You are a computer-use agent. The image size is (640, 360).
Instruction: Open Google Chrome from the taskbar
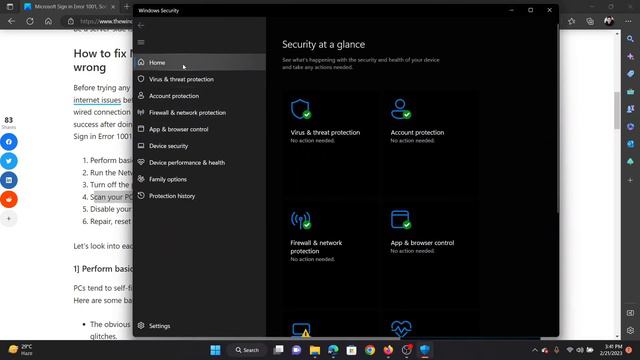pos(370,350)
